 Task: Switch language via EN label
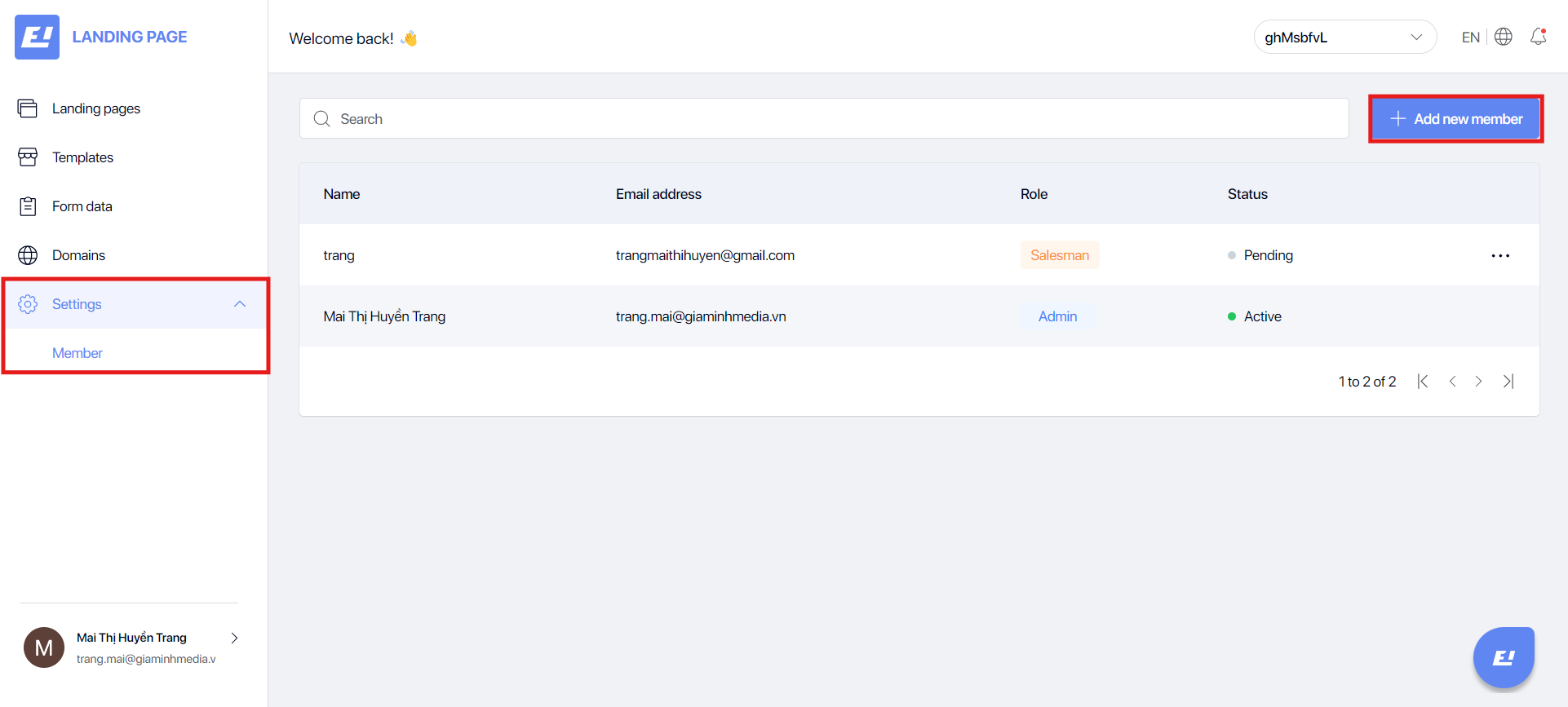click(1470, 38)
